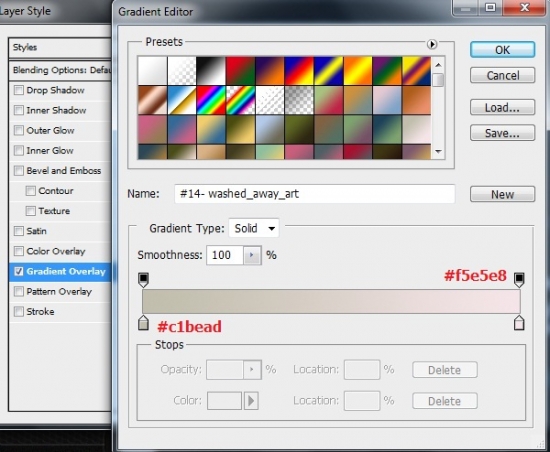Enable the Stroke checkbox
The height and width of the screenshot is (452, 550).
(x=19, y=311)
